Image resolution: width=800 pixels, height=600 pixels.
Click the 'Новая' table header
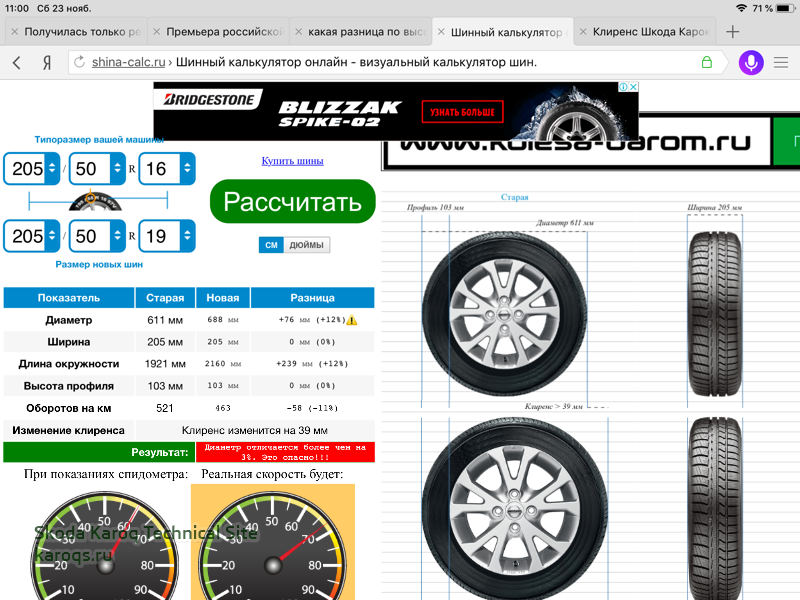(222, 297)
